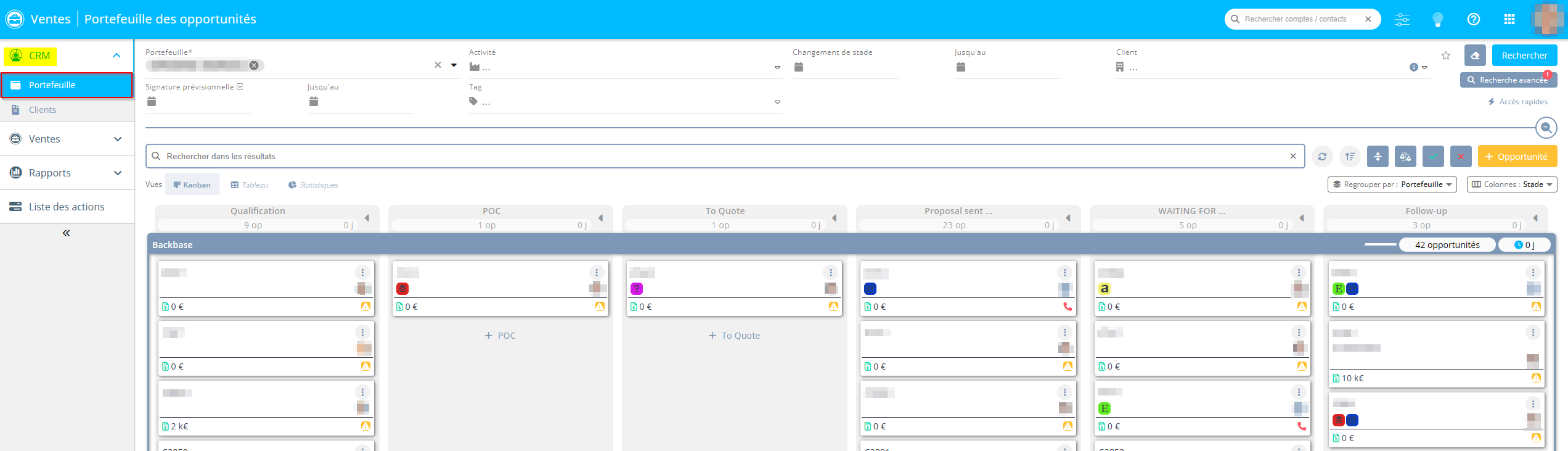Toggle the Signature prévisionnelle small selector

pos(240,87)
